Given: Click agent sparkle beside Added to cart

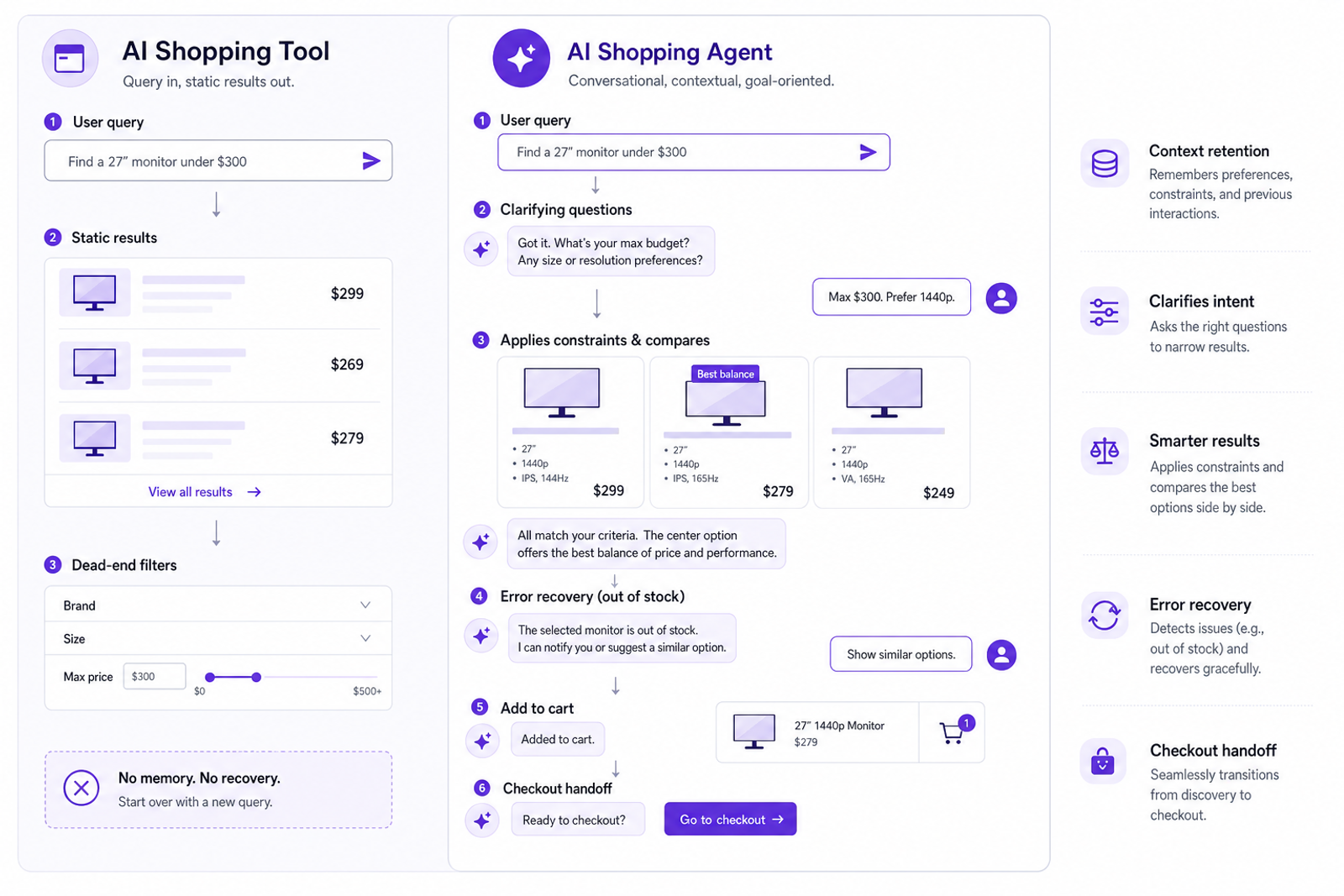Looking at the screenshot, I should point(482,741).
